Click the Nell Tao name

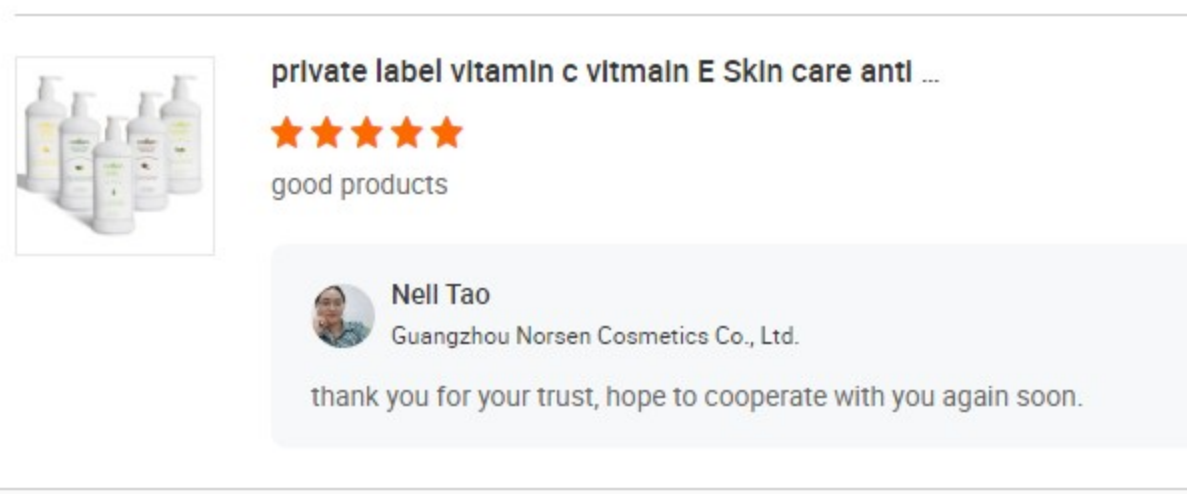tap(440, 295)
